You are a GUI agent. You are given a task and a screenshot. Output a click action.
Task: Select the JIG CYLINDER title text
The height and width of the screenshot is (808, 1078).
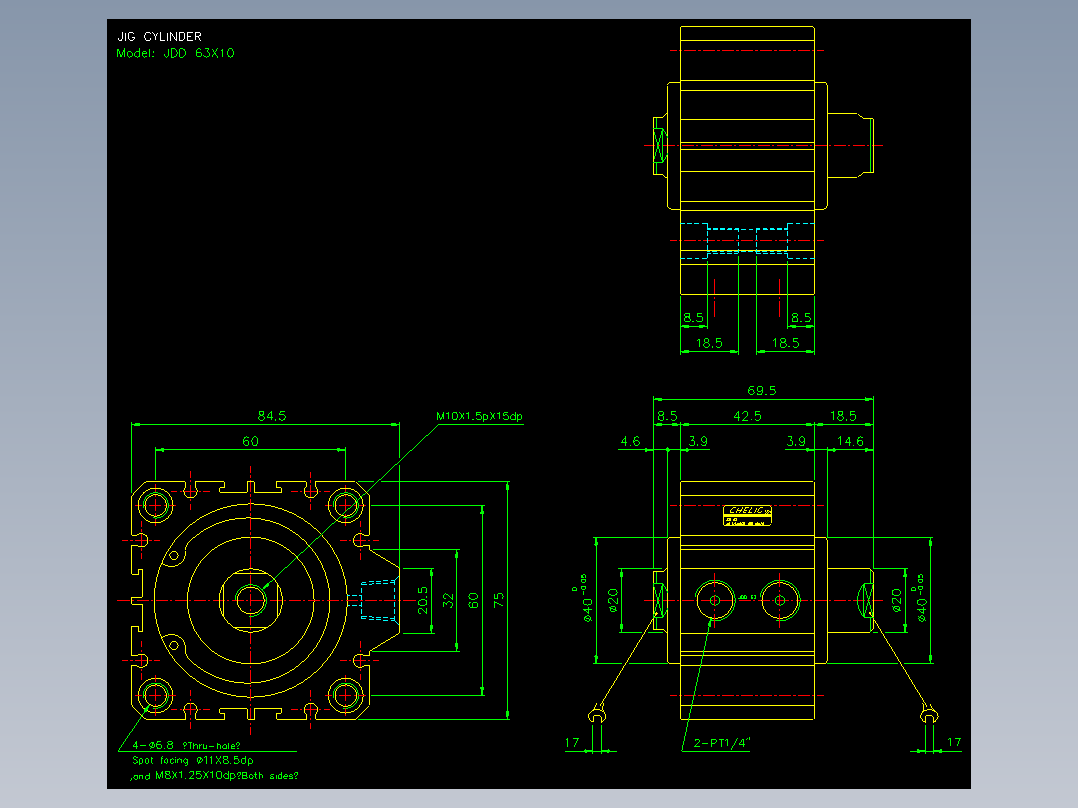(159, 36)
